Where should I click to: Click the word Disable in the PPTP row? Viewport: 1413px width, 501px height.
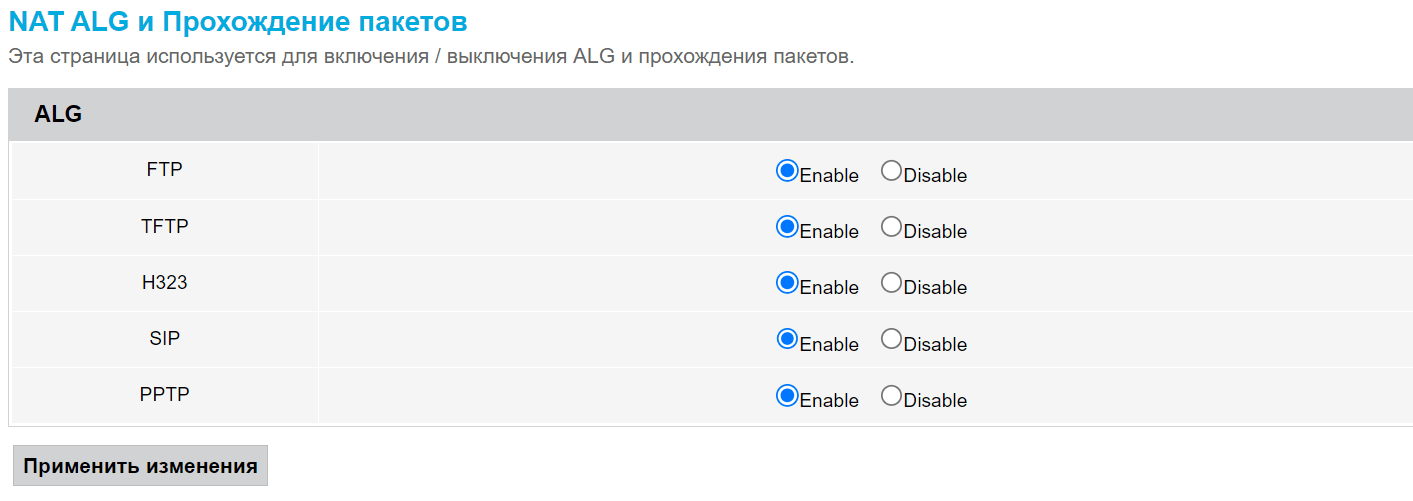click(x=935, y=400)
